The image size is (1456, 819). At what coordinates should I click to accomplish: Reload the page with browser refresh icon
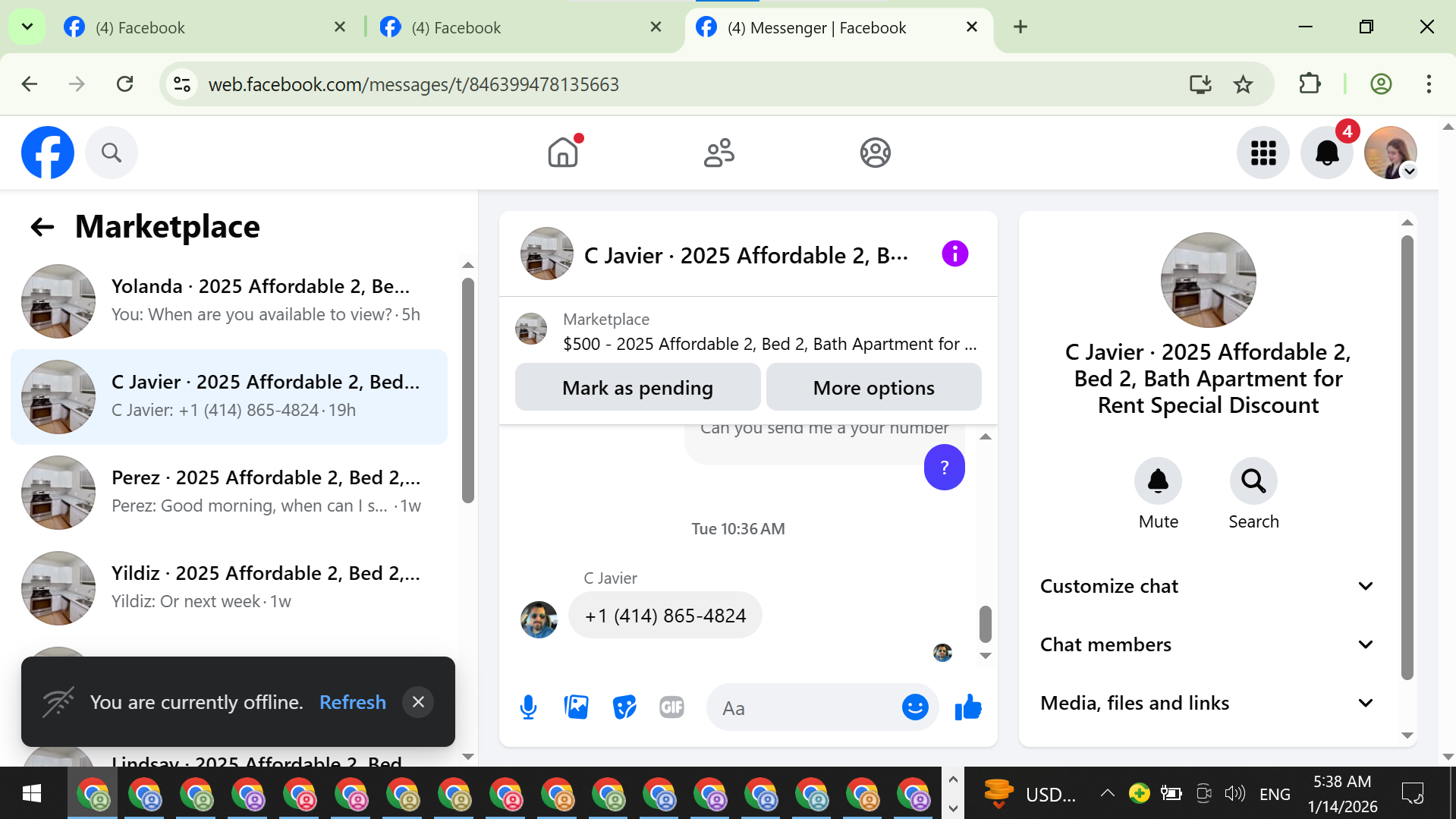[125, 84]
